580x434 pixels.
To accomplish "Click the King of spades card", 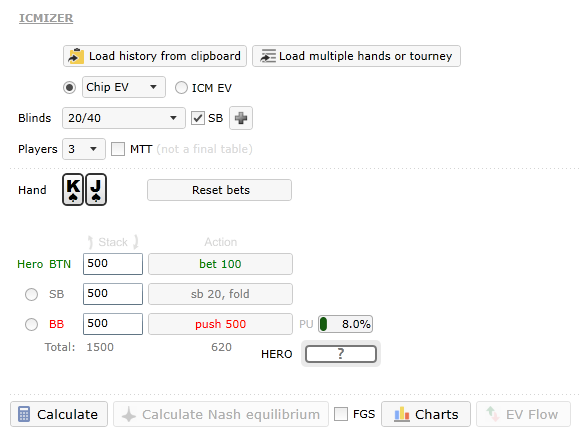I will coord(73,189).
